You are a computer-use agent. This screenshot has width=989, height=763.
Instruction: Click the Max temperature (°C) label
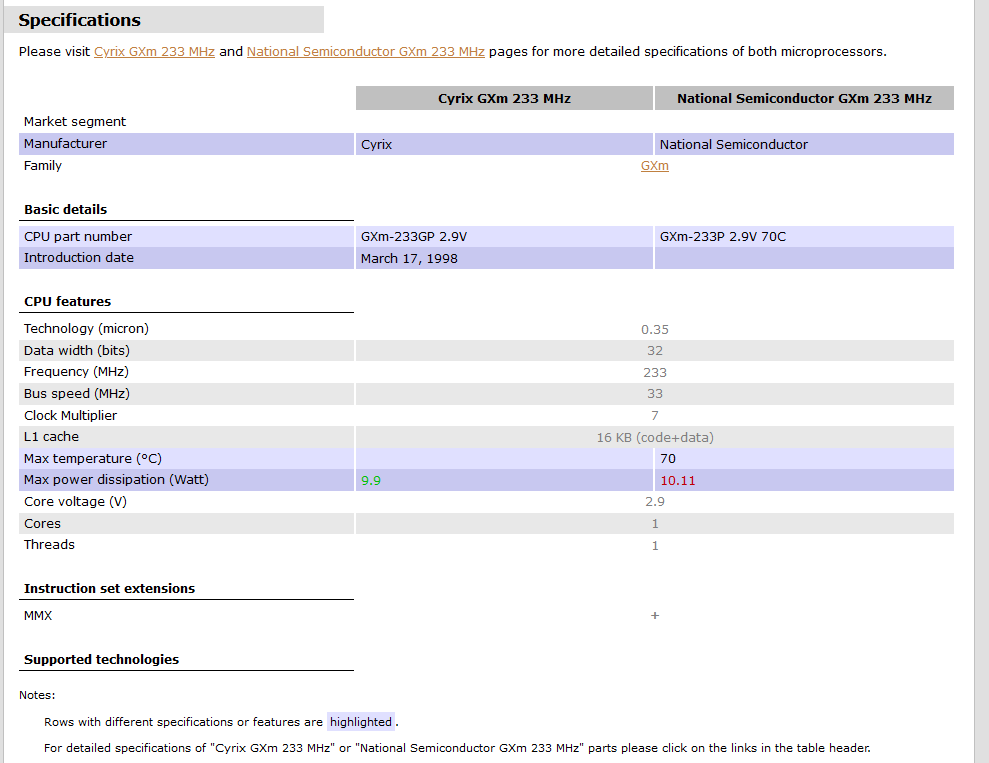click(93, 458)
